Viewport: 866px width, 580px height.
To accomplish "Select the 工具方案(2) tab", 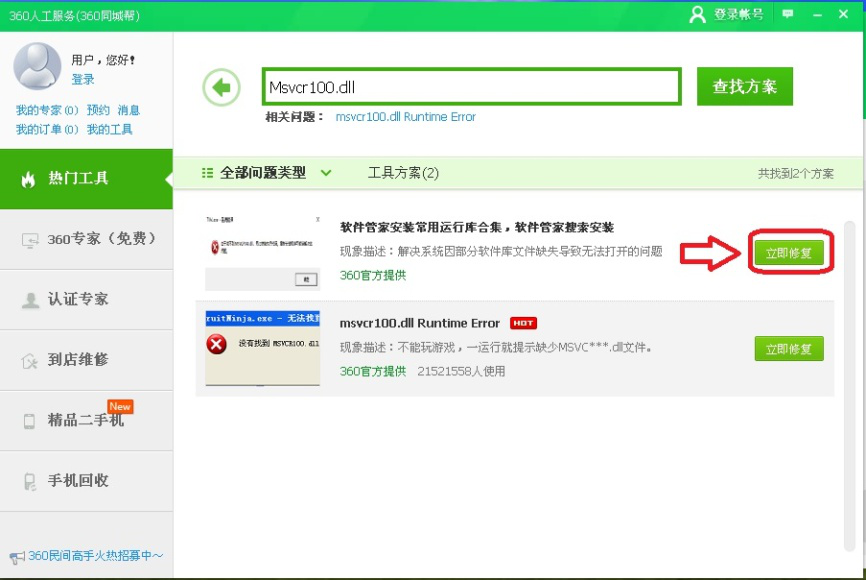I will (403, 173).
